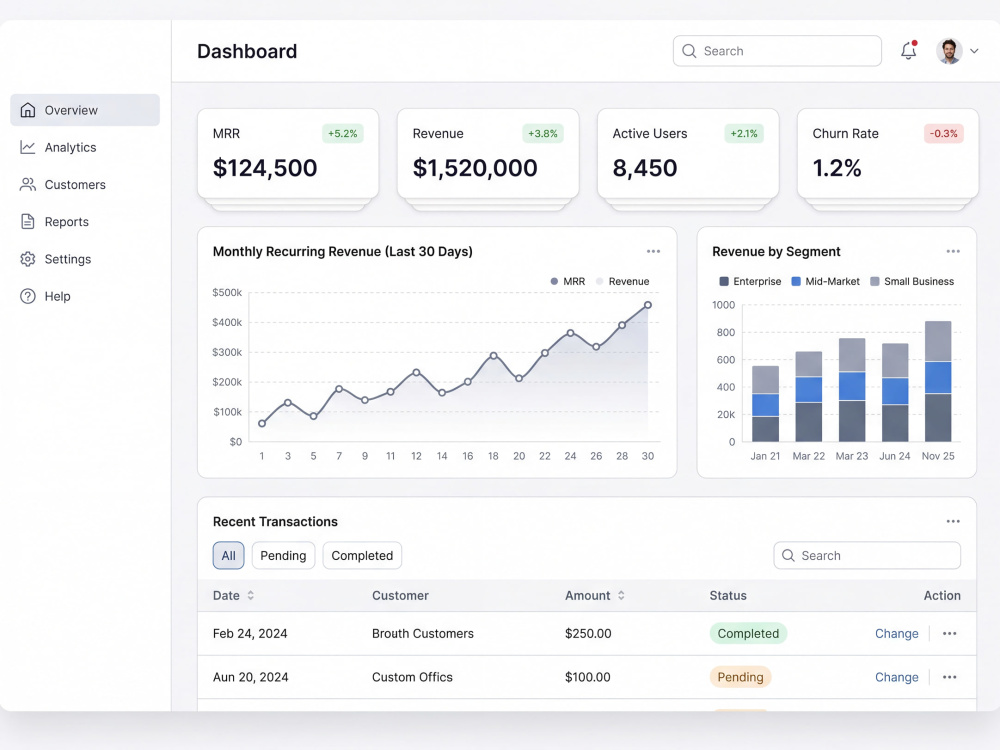Toggle Revenue series in chart legend
The width and height of the screenshot is (1000, 750).
(622, 281)
